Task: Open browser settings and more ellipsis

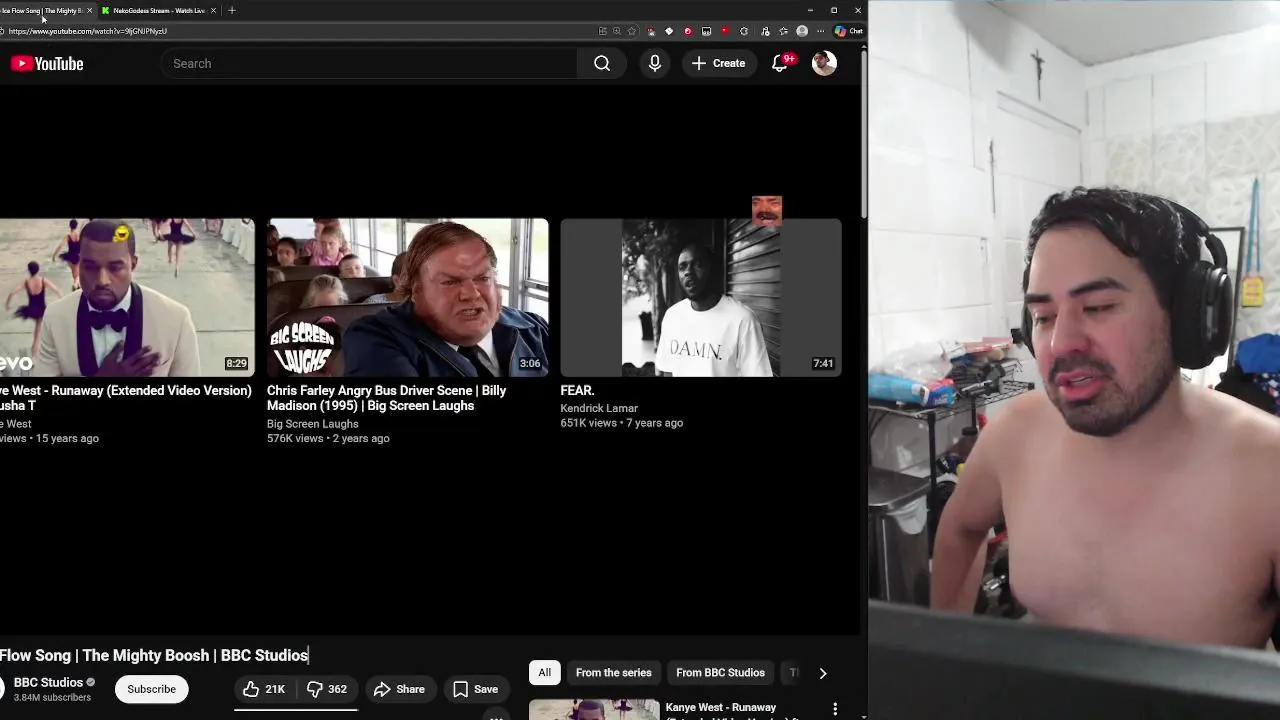Action: coord(821,31)
